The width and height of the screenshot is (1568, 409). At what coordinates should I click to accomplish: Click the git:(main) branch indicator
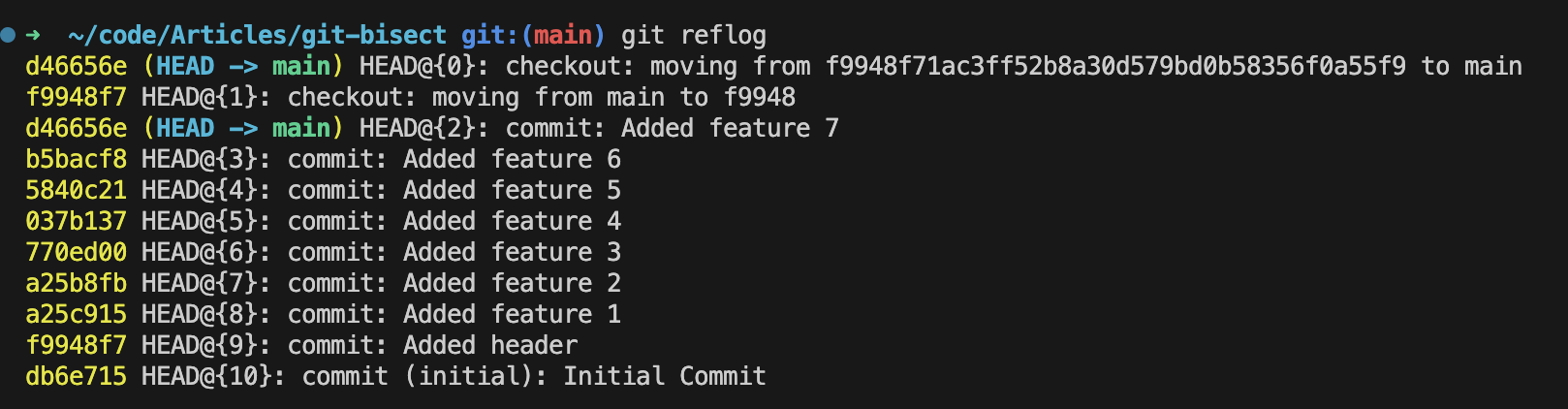(534, 36)
